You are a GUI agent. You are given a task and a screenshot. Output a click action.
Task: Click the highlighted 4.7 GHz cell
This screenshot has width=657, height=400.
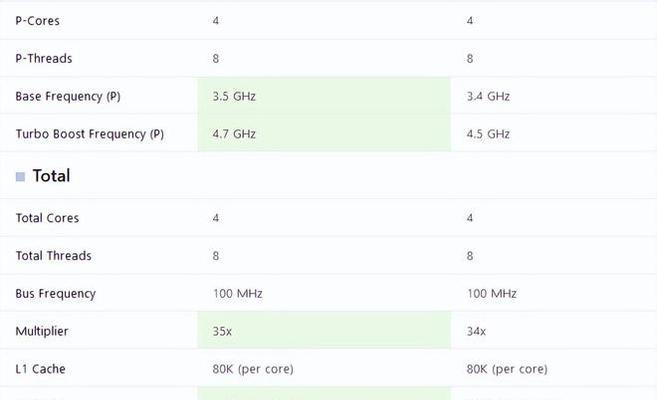tap(324, 133)
